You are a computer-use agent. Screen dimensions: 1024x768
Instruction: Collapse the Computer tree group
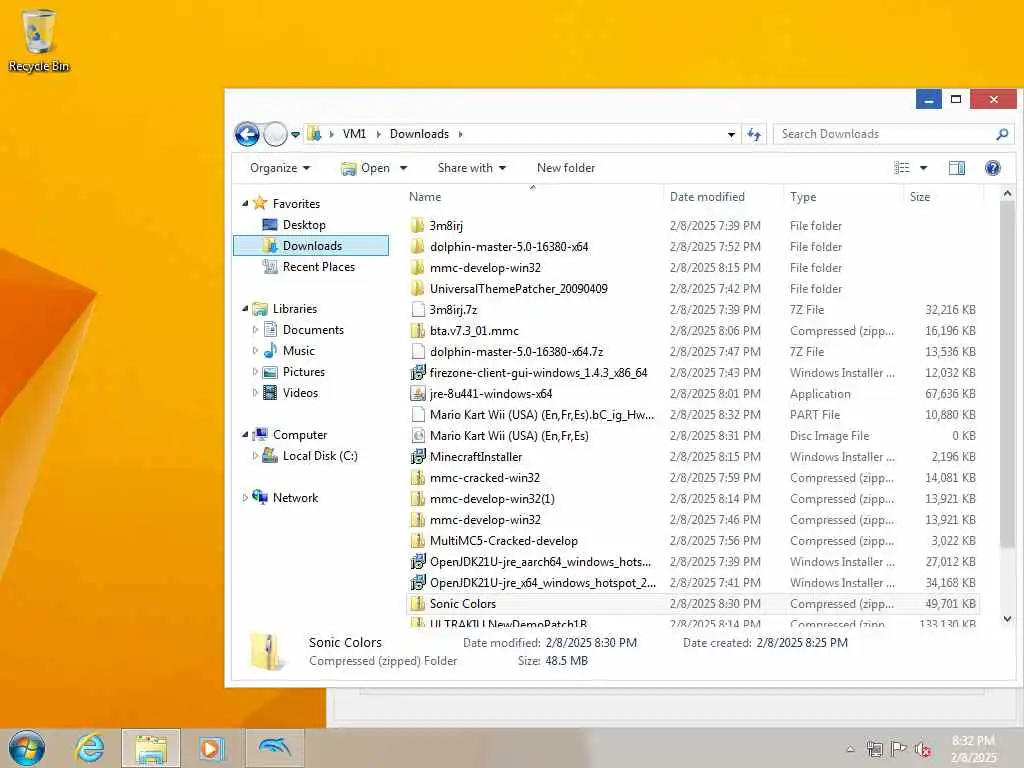(245, 435)
